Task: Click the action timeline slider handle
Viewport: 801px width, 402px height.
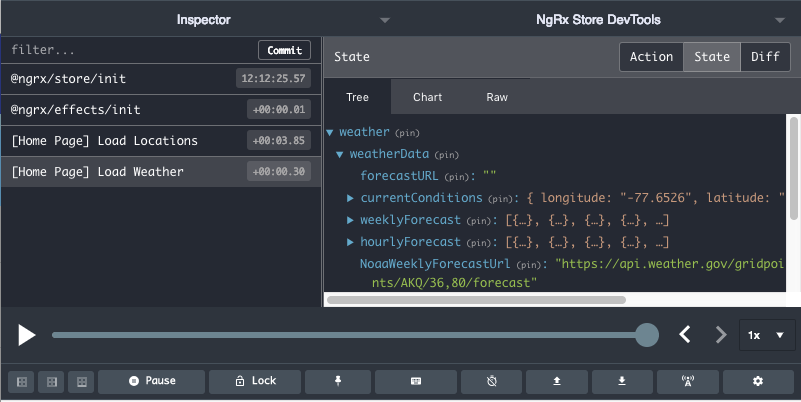Action: pos(647,335)
